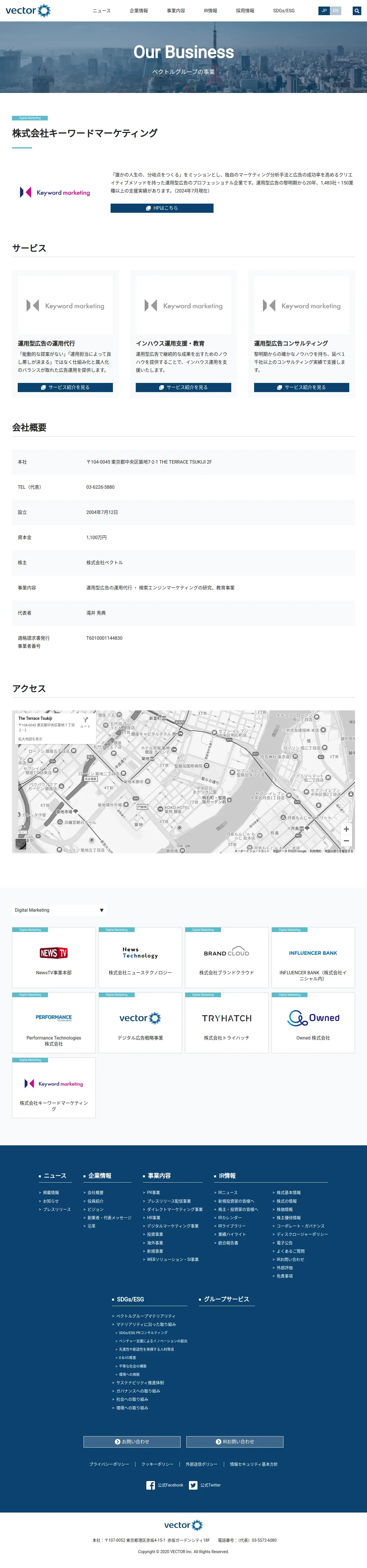This screenshot has width=367, height=1568.
Task: Open the footer 統合報告書 link
Action: click(228, 1243)
